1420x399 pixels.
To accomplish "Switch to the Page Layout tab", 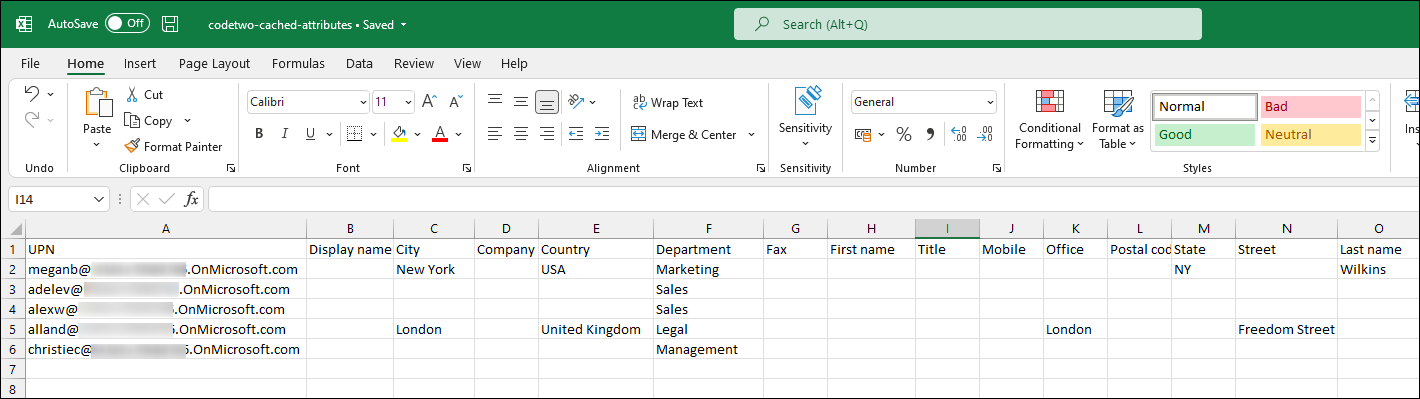I will point(214,63).
